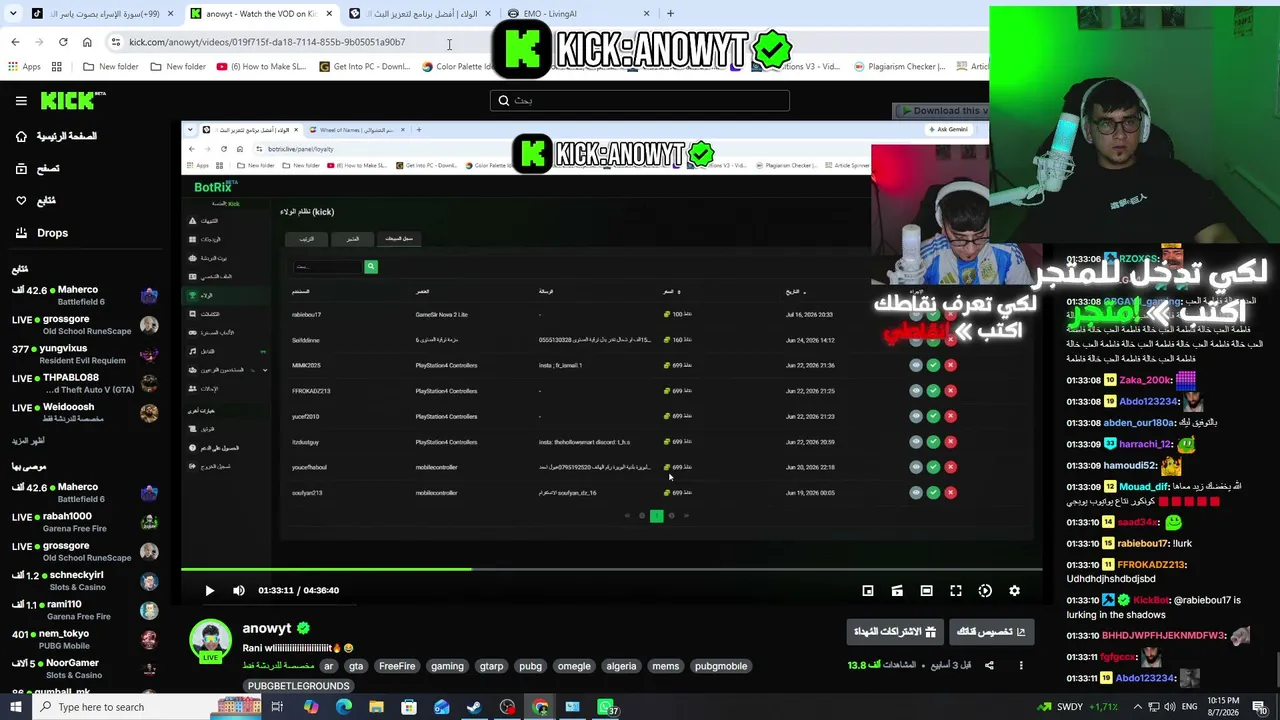
Task: Open THPABLO88 channel in sidebar
Action: [85, 383]
